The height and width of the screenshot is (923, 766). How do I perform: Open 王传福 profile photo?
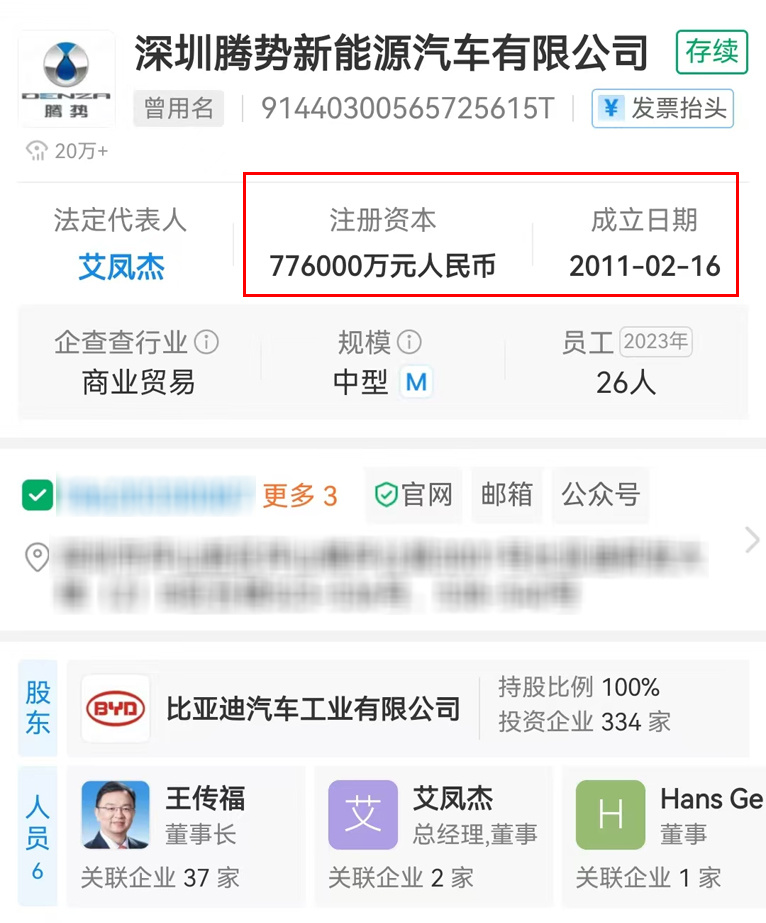point(115,815)
